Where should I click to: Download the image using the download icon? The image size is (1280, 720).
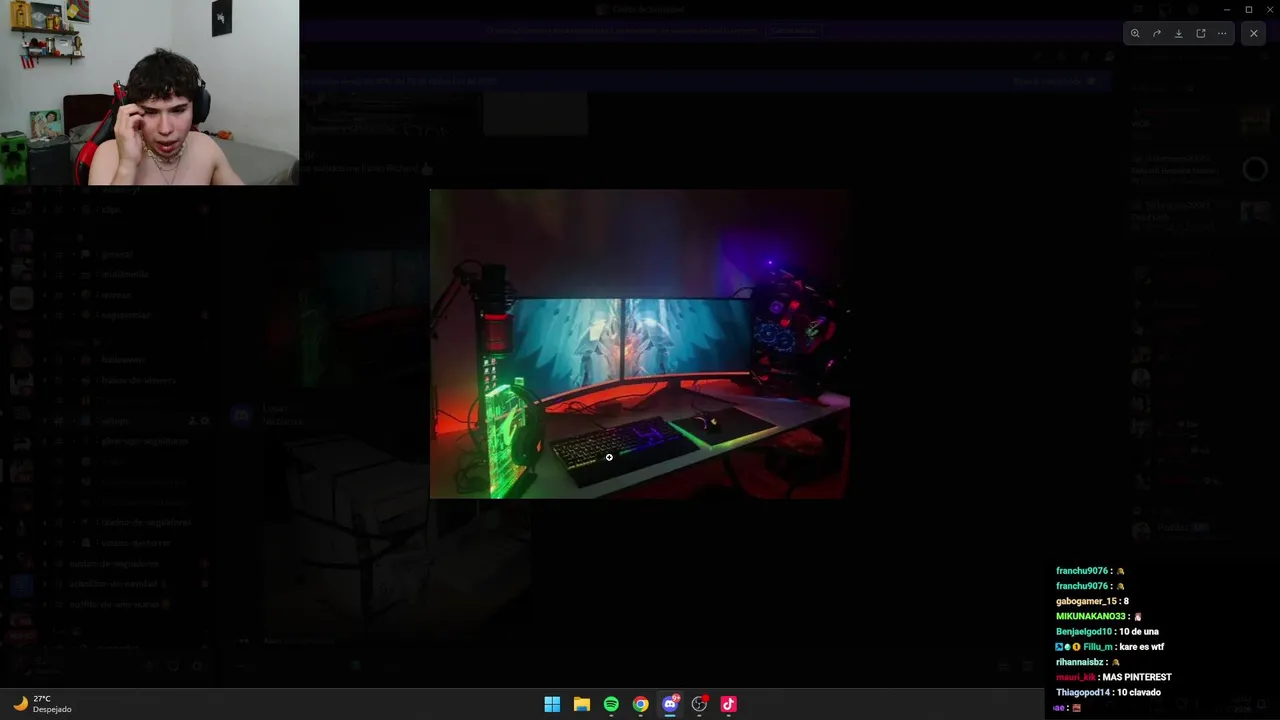pyautogui.click(x=1179, y=33)
